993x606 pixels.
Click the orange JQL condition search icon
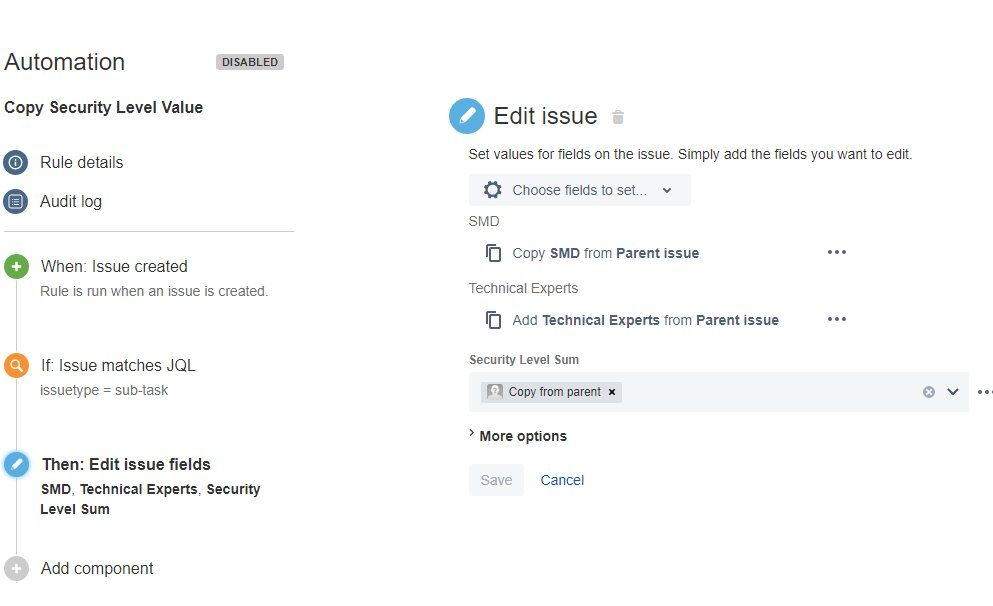pos(15,365)
